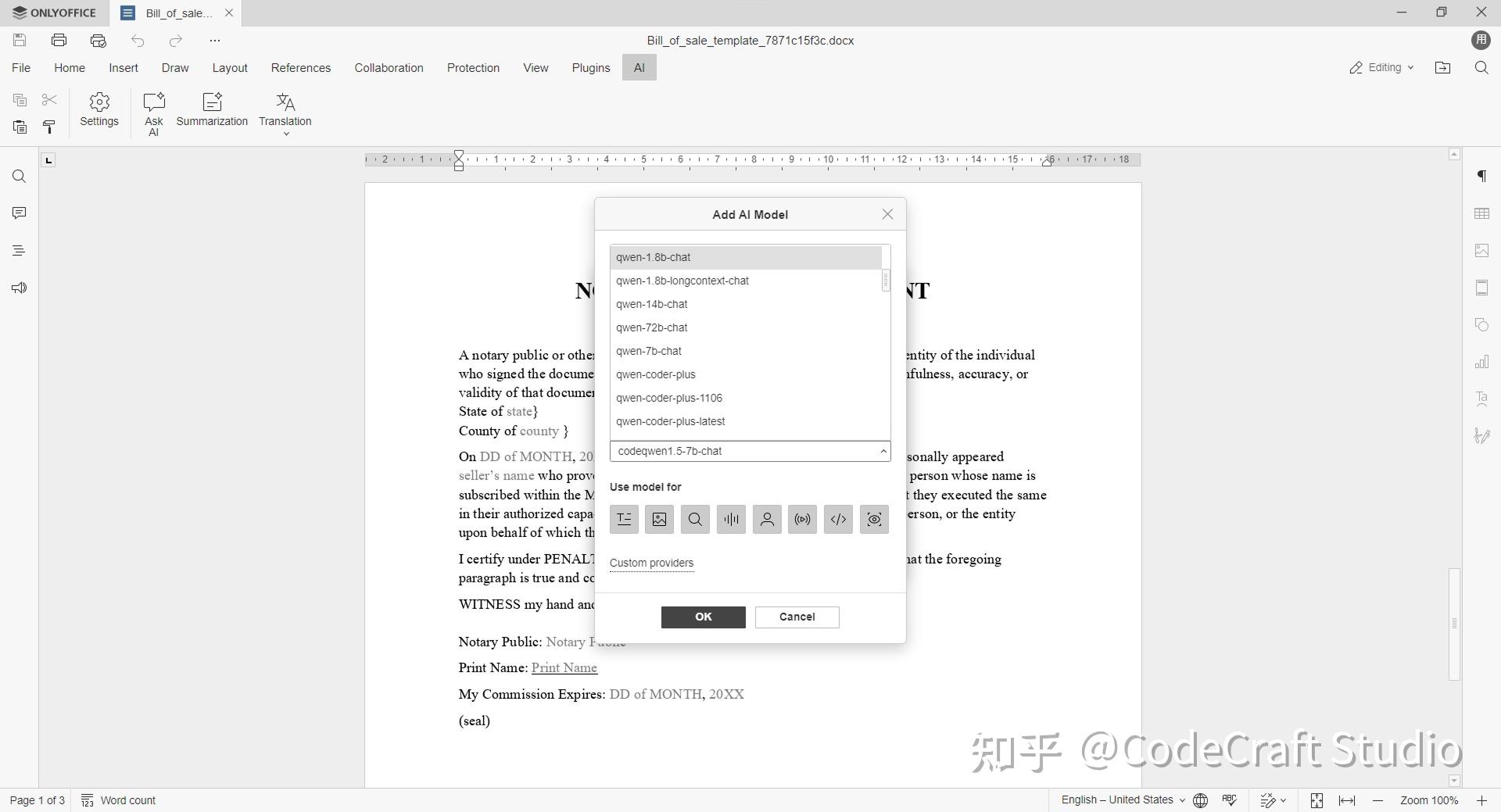Open the Protection tab
The width and height of the screenshot is (1501, 812).
(473, 68)
